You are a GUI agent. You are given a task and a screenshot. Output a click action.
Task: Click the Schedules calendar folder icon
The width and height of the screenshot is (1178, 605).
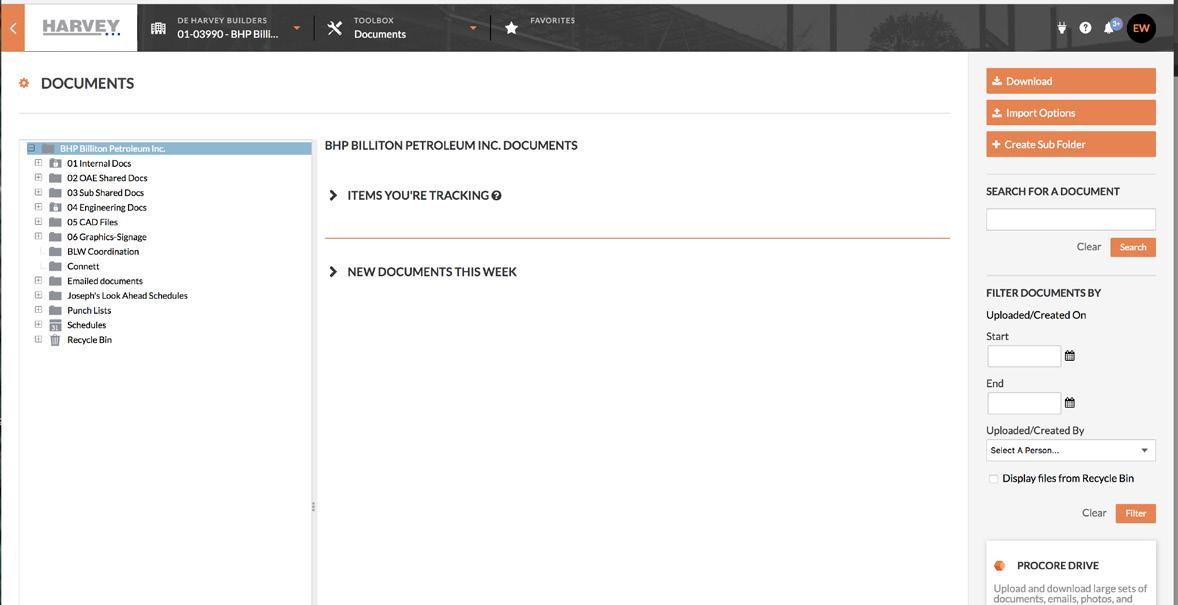pos(55,325)
